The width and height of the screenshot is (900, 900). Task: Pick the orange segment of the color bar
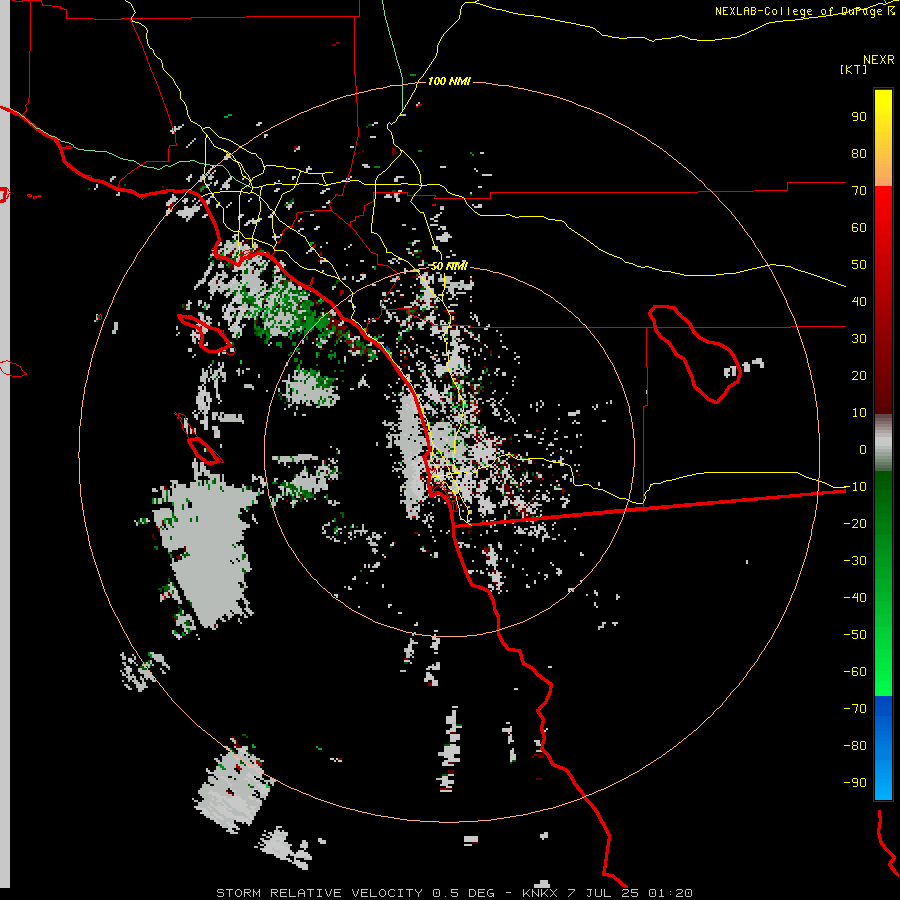pyautogui.click(x=883, y=170)
